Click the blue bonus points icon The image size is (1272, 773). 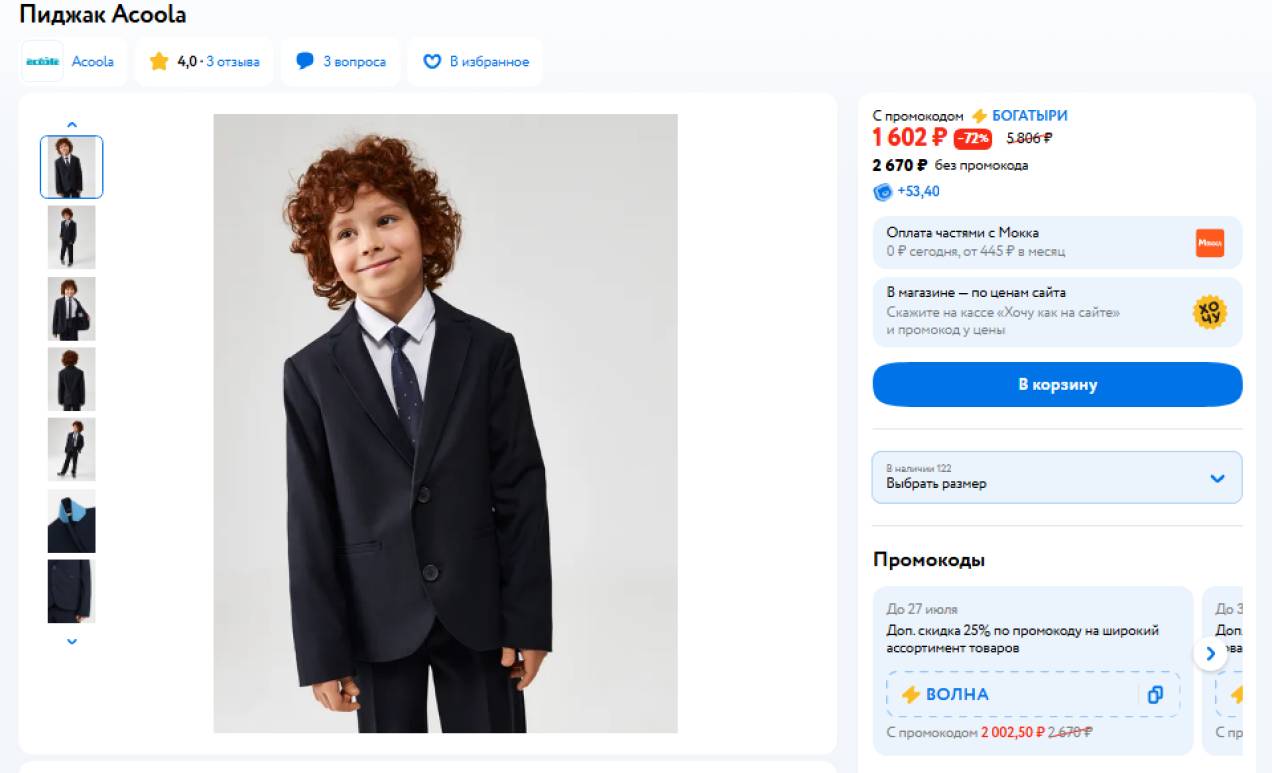883,192
